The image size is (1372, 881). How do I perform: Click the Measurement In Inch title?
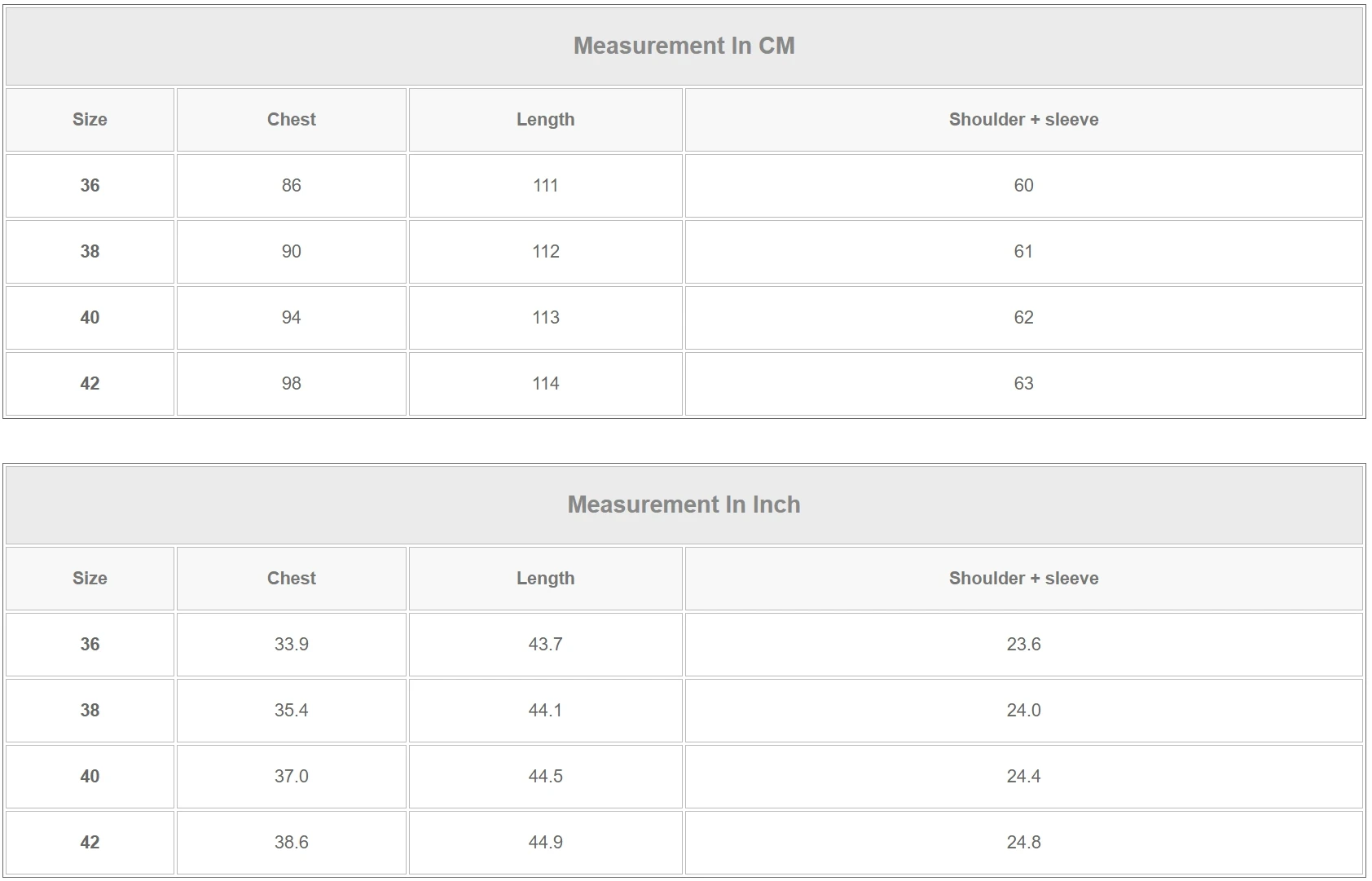click(x=684, y=504)
